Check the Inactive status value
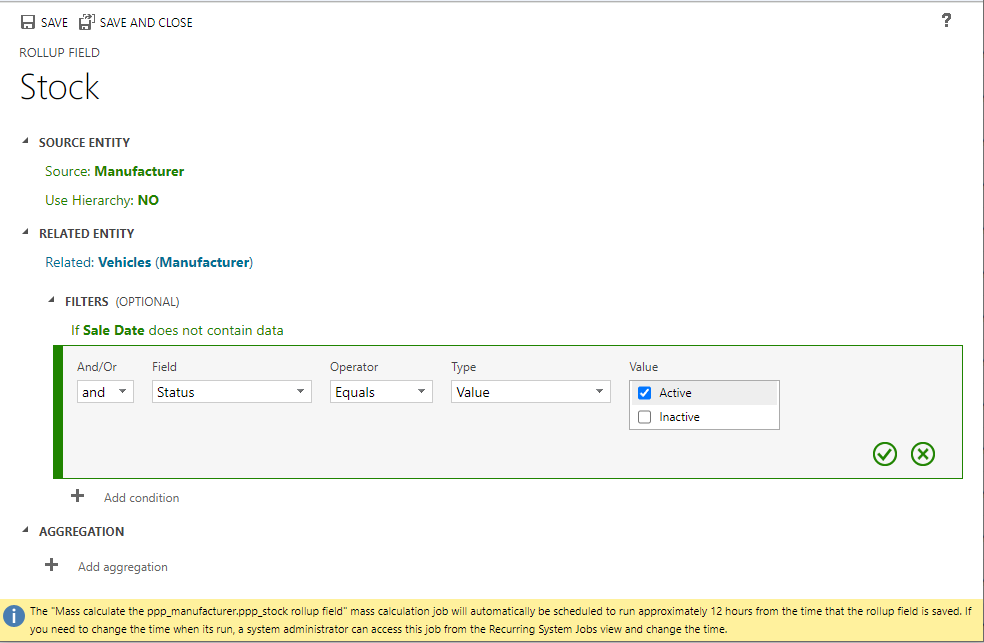Viewport: 984px width, 643px height. coord(644,416)
